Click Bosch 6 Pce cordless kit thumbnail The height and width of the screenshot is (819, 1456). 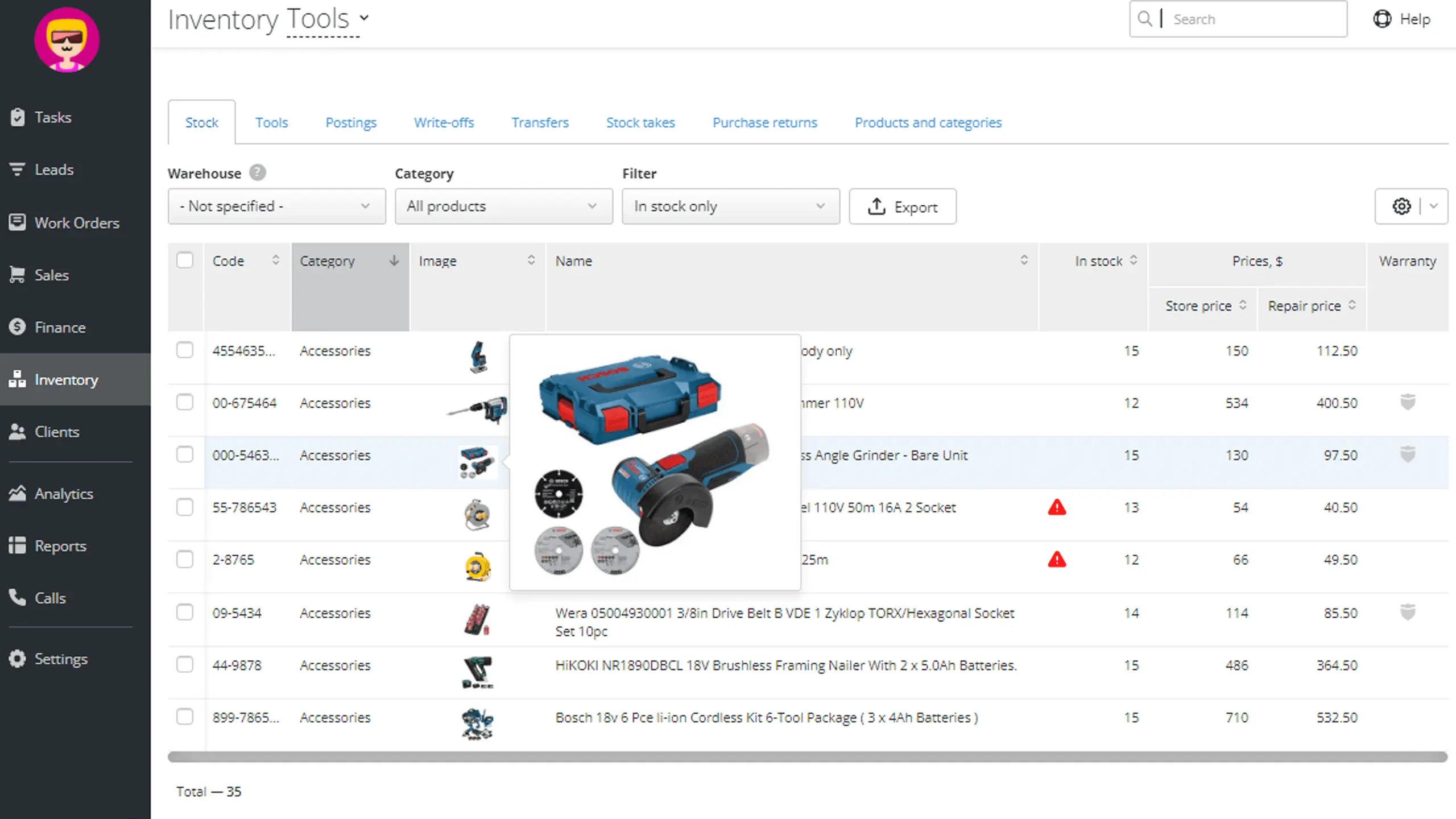477,723
